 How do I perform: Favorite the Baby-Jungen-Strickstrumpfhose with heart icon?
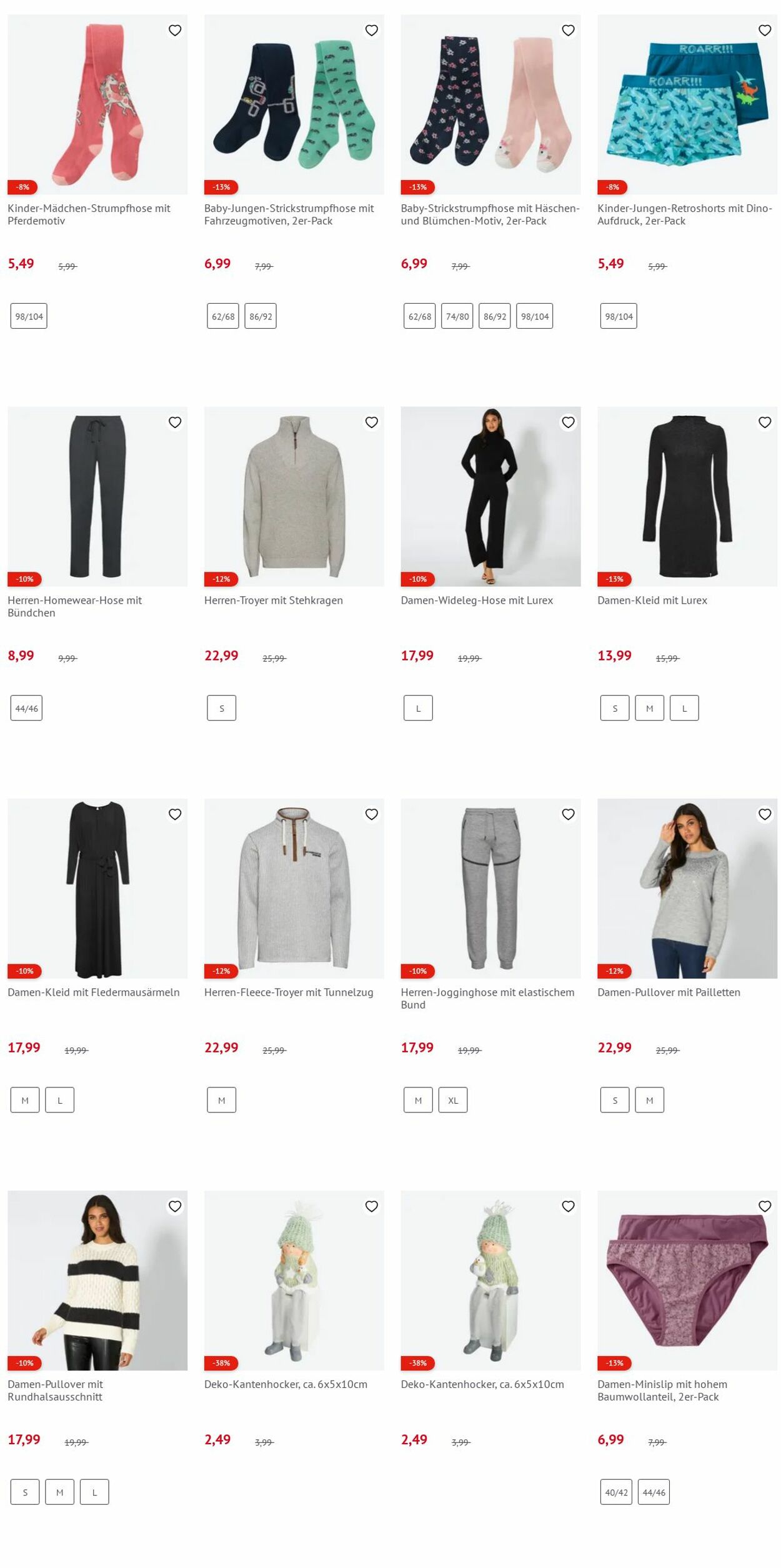tap(372, 30)
